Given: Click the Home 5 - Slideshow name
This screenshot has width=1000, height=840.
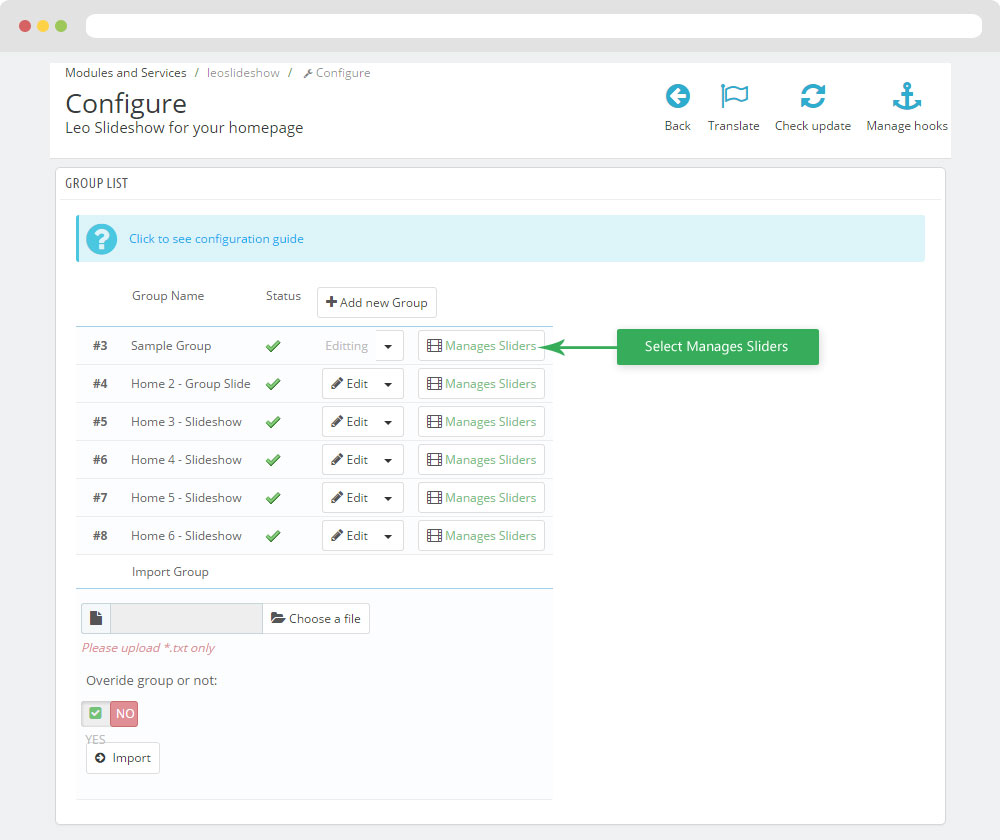Looking at the screenshot, I should click(186, 497).
